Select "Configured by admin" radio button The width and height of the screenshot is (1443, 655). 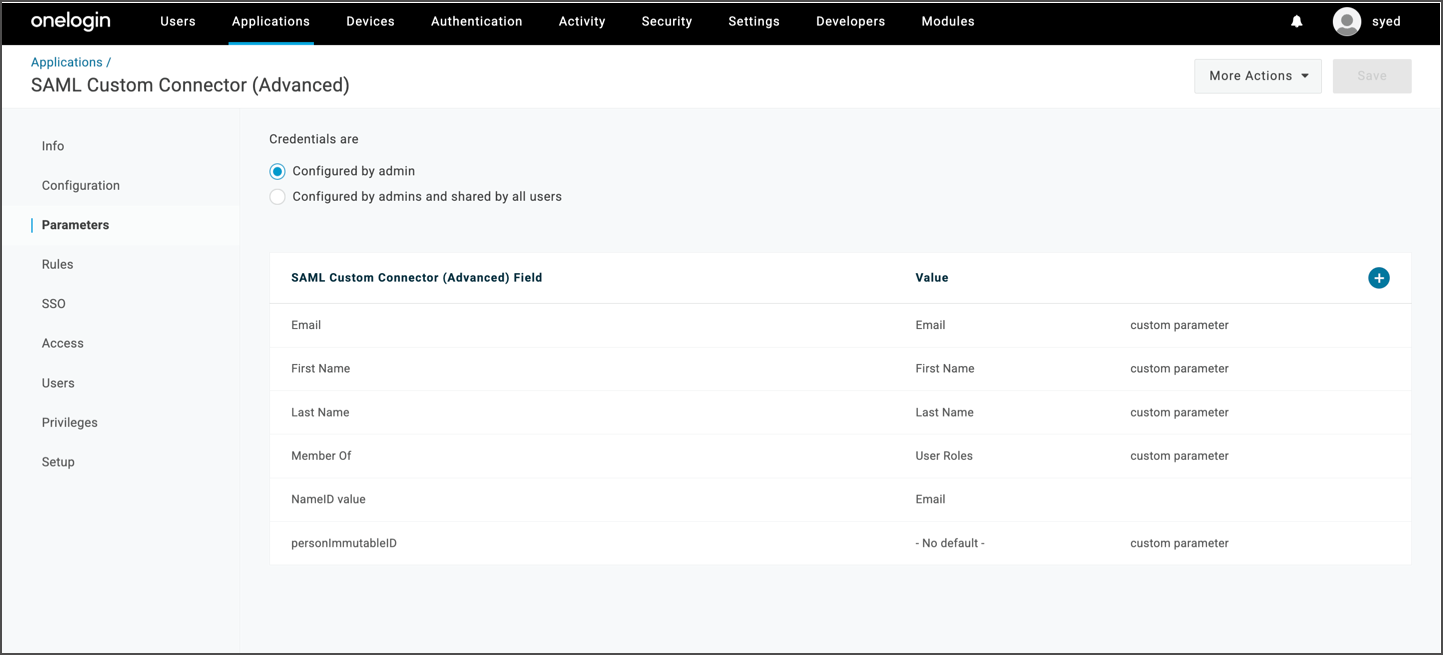[x=278, y=171]
